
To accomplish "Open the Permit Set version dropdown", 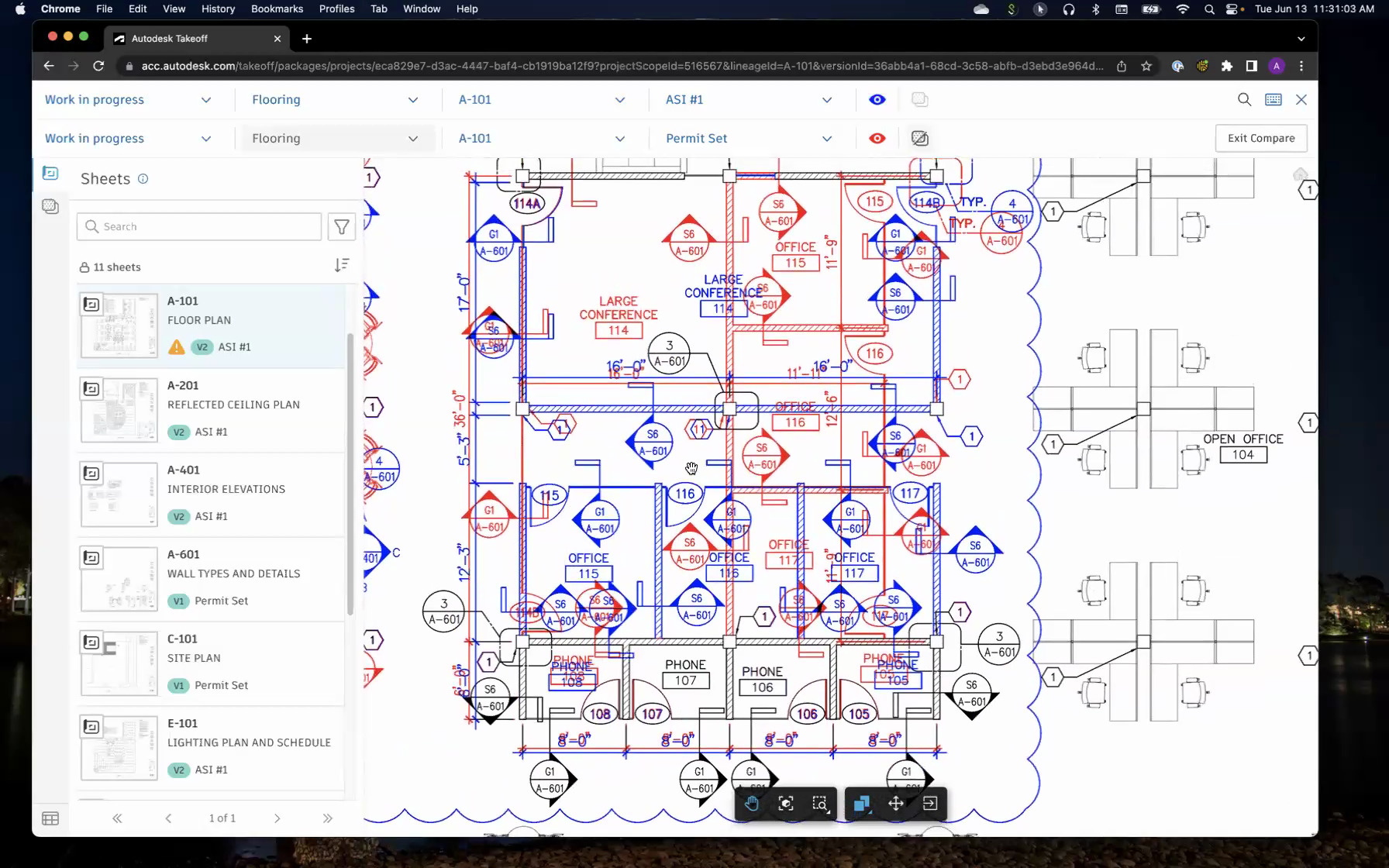I will (x=746, y=138).
